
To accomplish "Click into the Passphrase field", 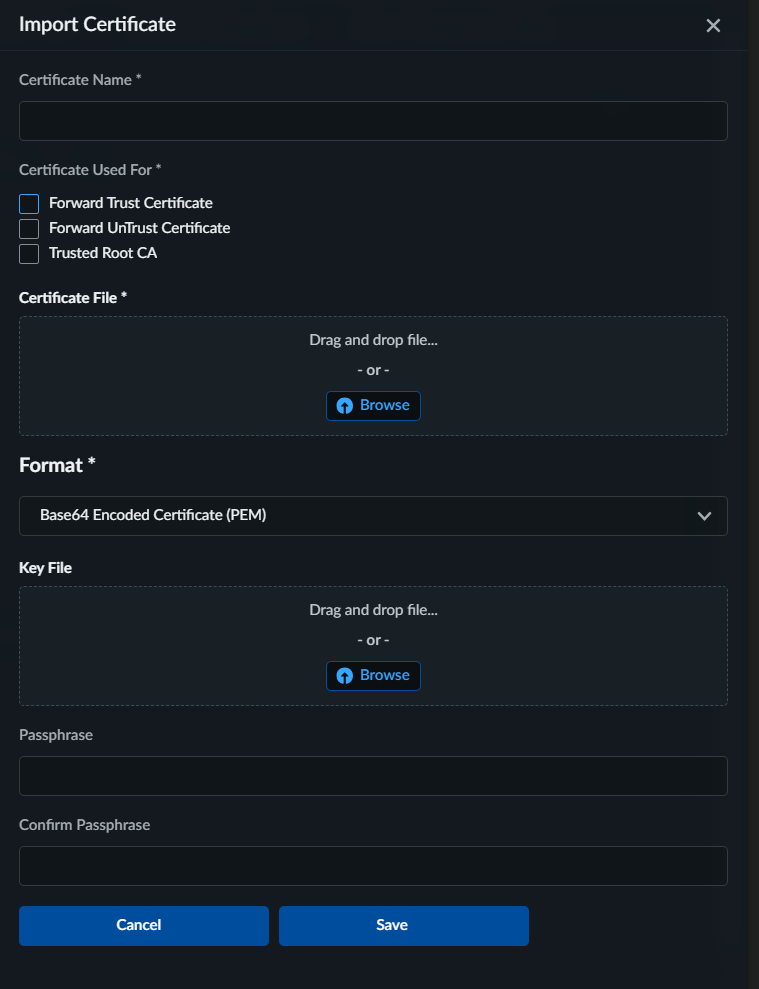I will point(373,776).
